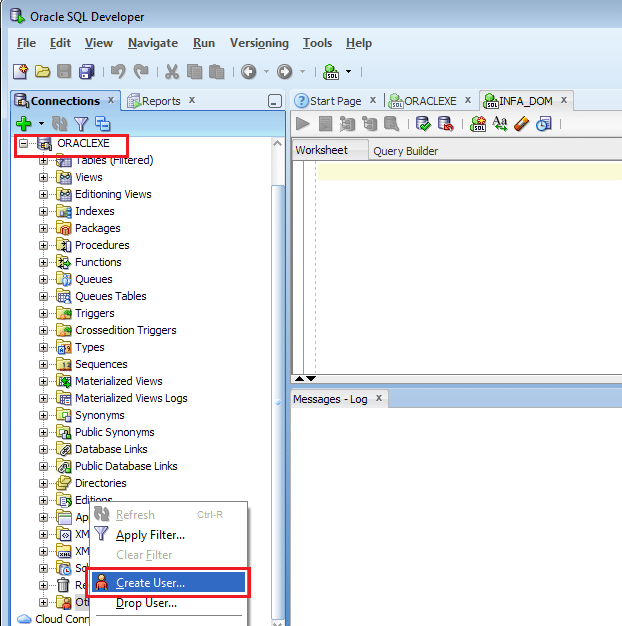This screenshot has width=622, height=626.
Task: Click the Save All toolbar icon
Action: 86,72
